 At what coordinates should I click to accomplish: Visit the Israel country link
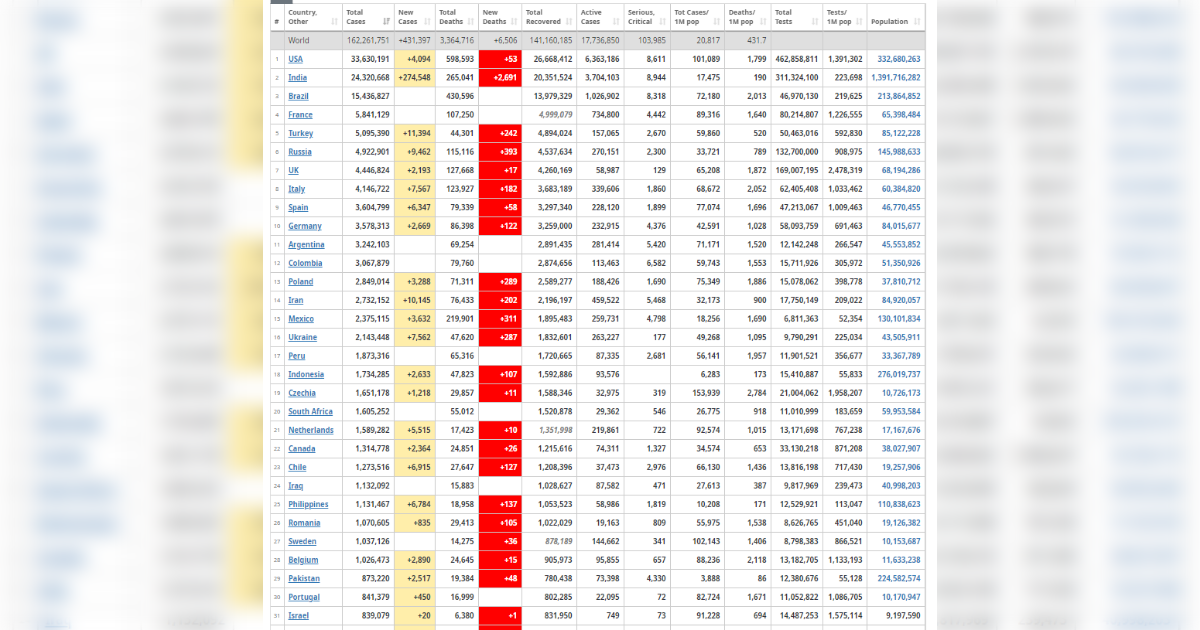pos(299,615)
